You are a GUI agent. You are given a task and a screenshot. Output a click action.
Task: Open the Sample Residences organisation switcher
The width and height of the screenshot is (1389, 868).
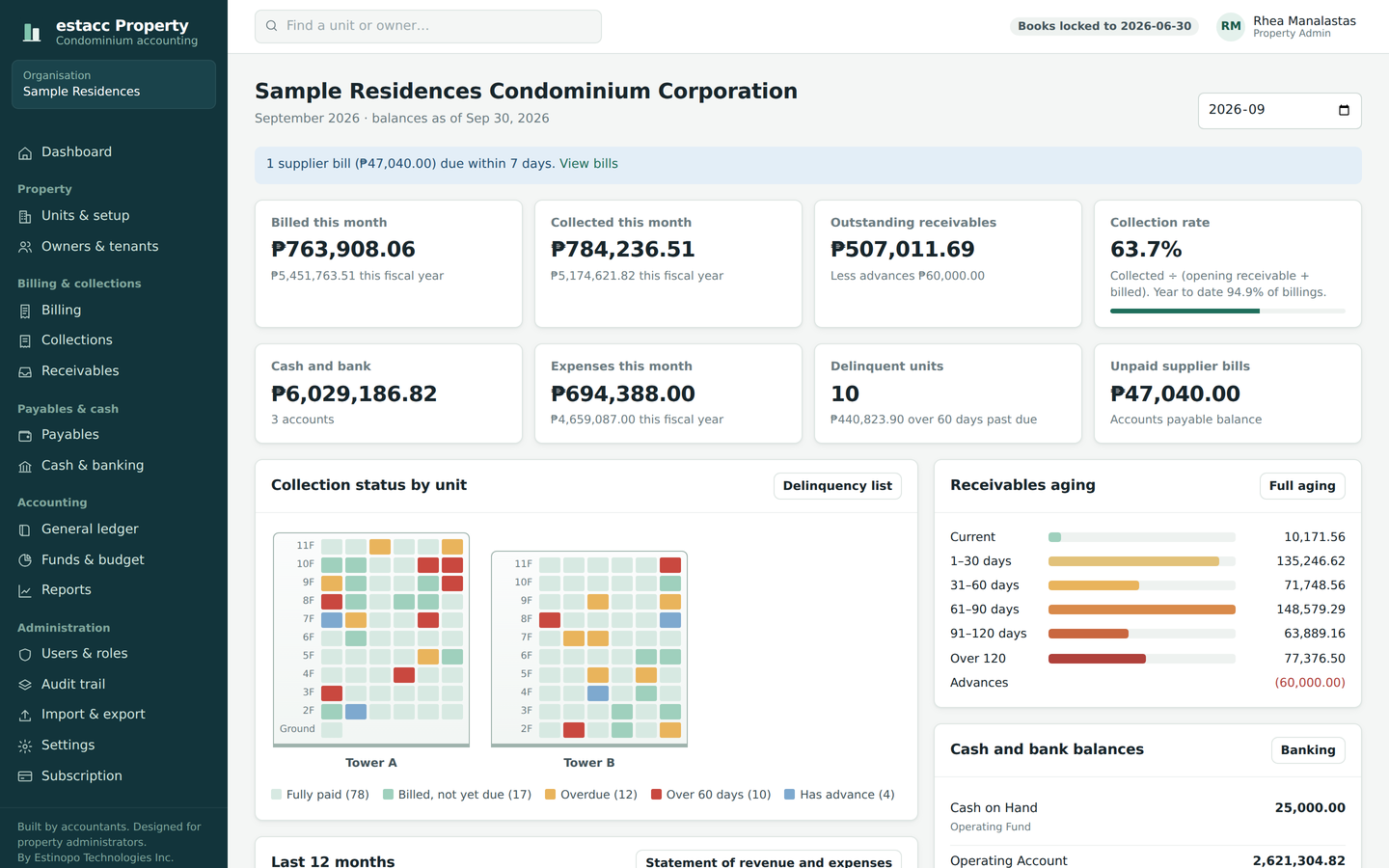tap(114, 84)
